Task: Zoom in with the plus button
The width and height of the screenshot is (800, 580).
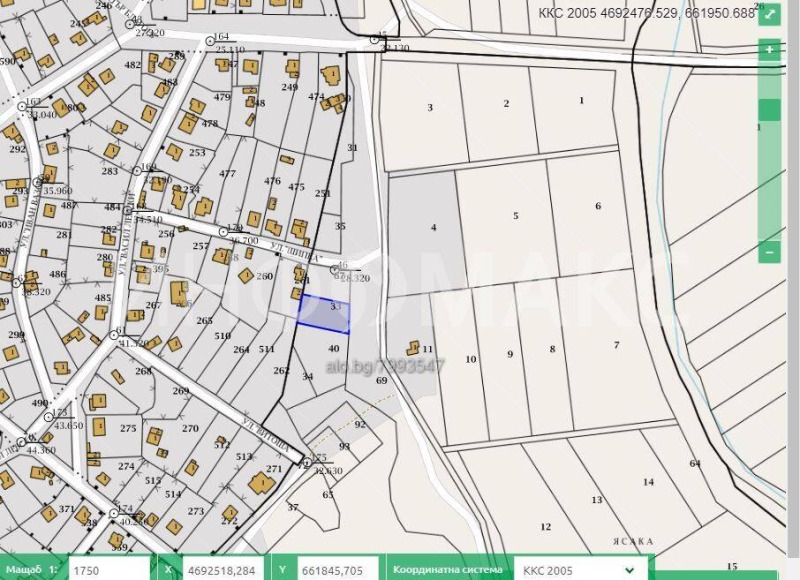Action: click(769, 50)
